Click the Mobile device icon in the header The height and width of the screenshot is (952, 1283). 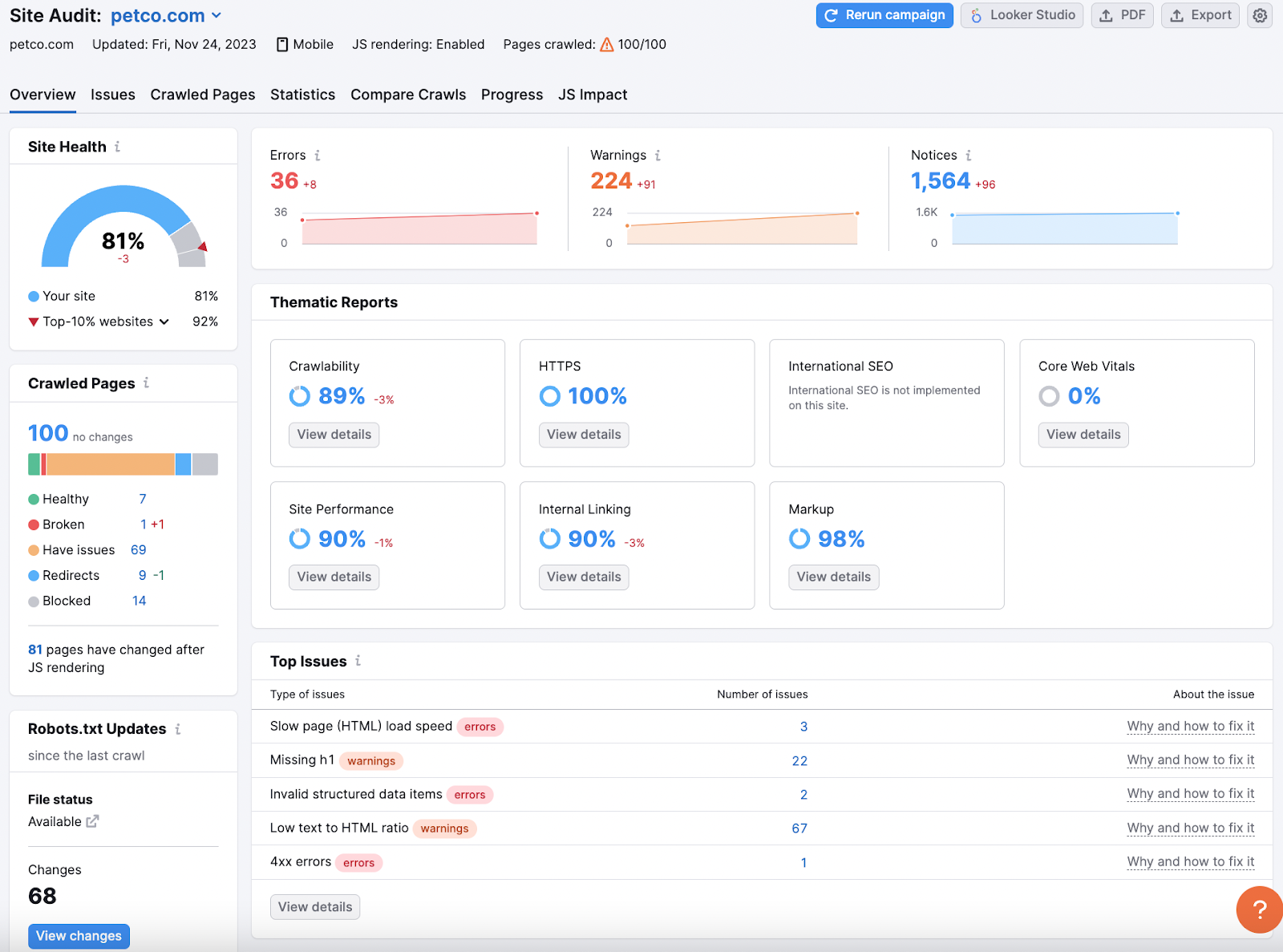(x=282, y=44)
